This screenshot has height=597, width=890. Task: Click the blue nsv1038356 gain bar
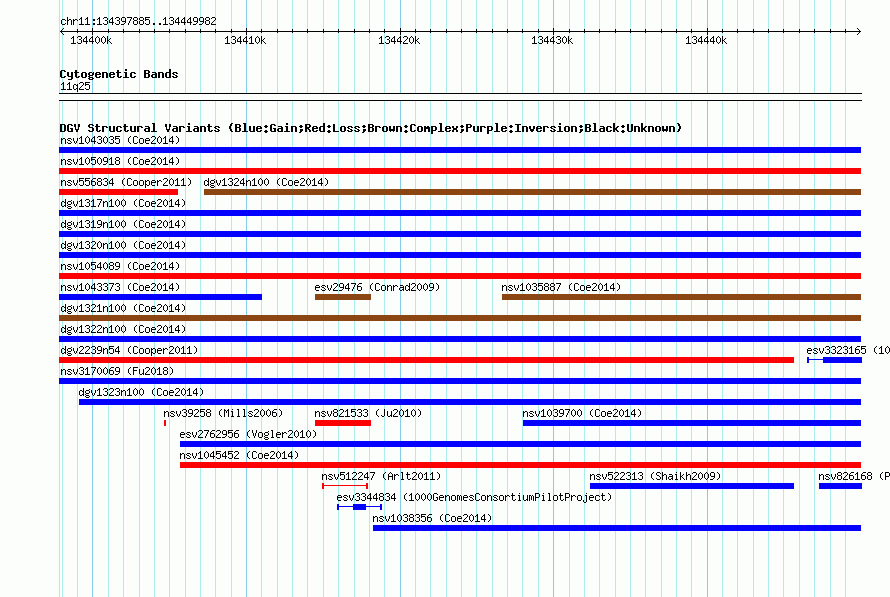click(617, 528)
